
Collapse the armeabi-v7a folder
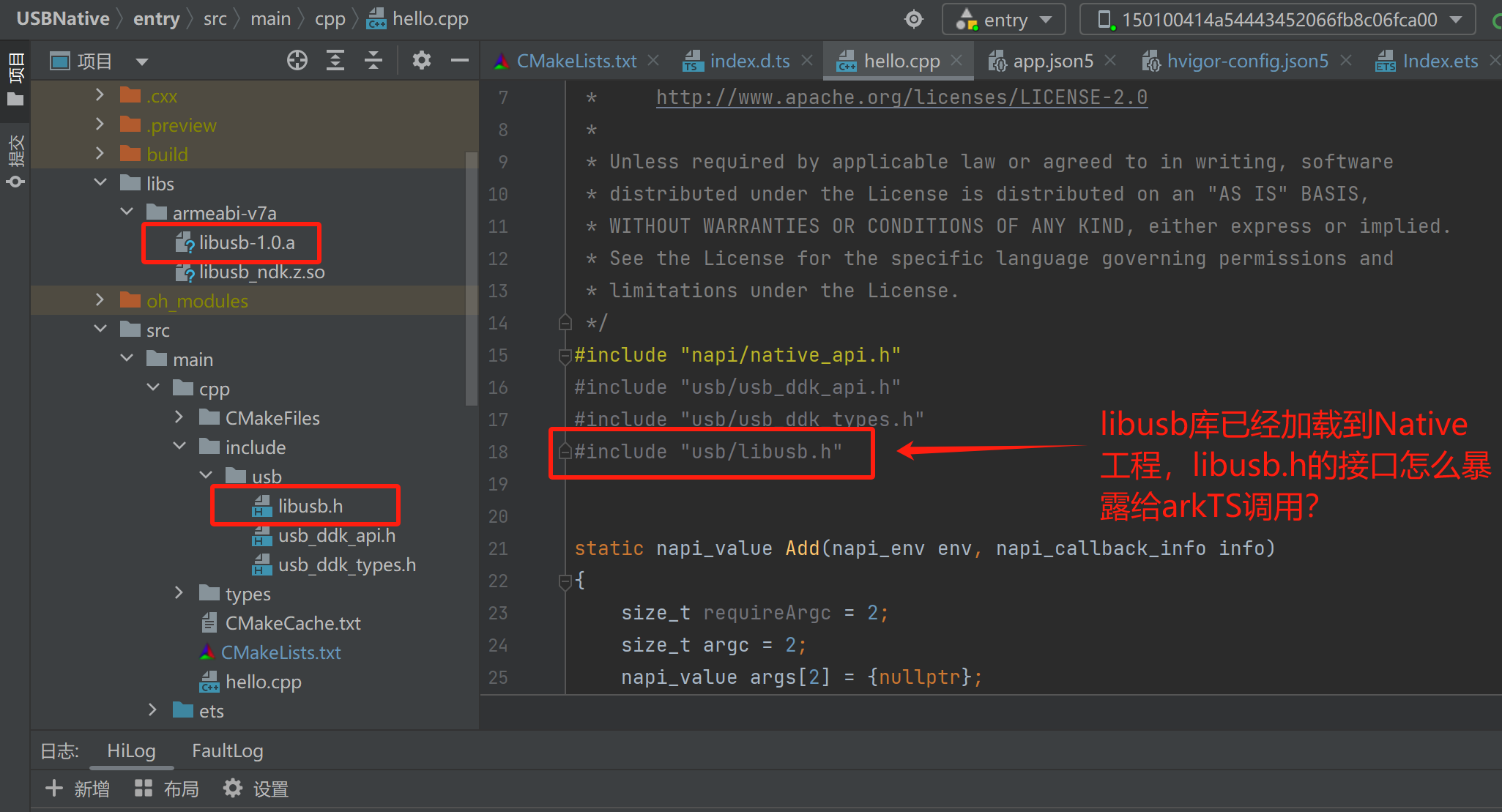click(127, 212)
